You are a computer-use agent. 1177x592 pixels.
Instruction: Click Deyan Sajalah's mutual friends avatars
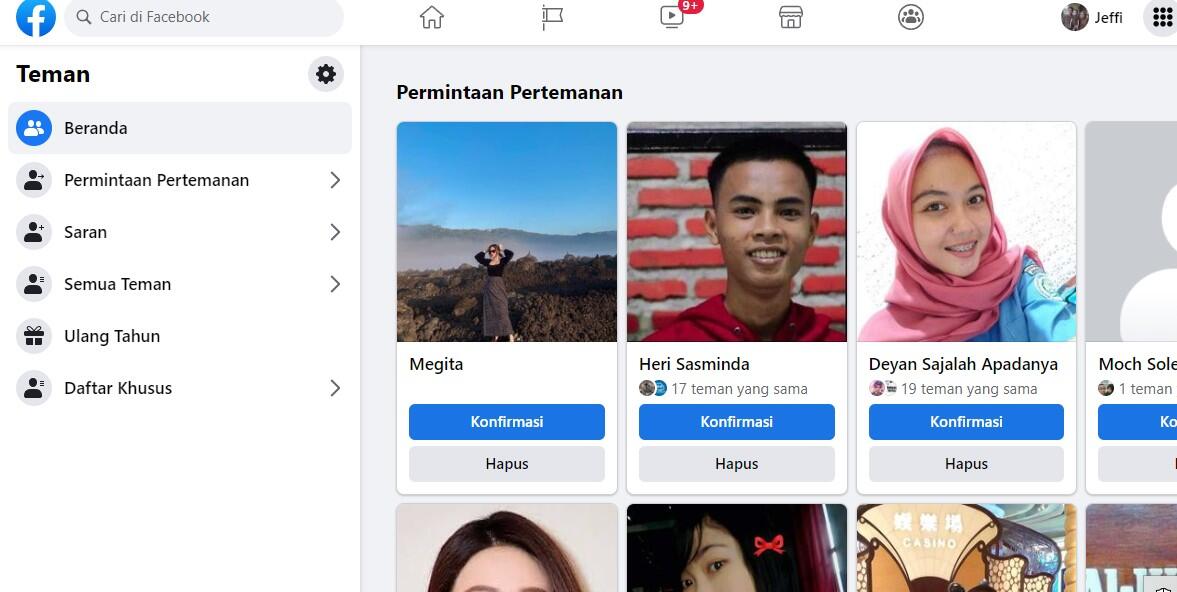point(883,388)
